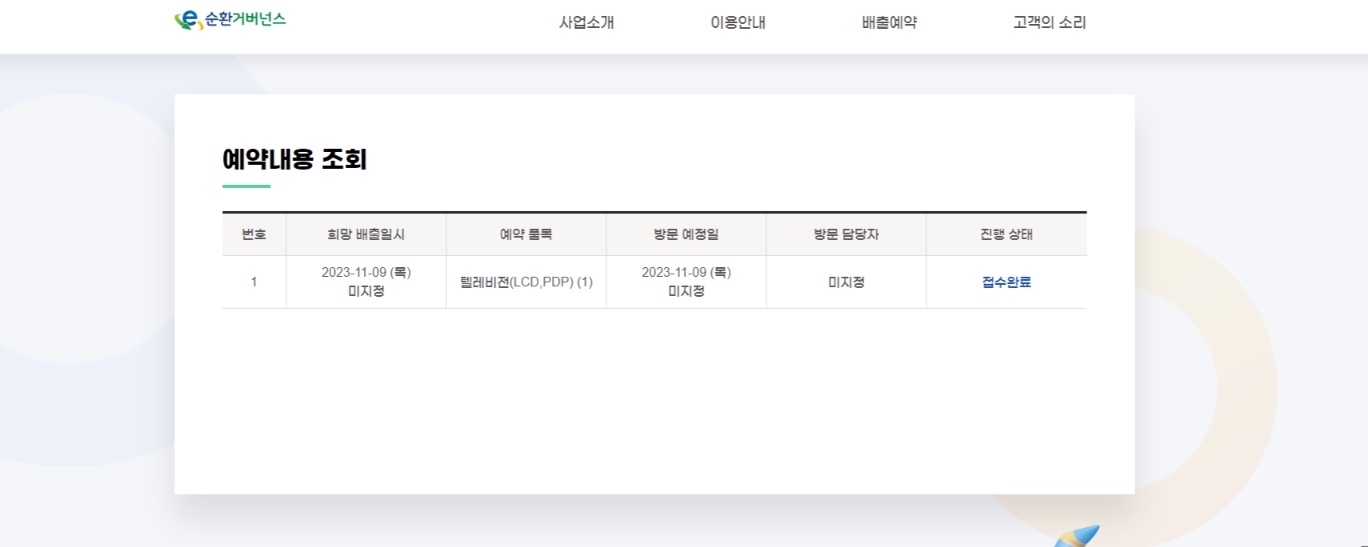Viewport: 1368px width, 547px height.
Task: Click the 예약 품목 column header
Action: [526, 235]
